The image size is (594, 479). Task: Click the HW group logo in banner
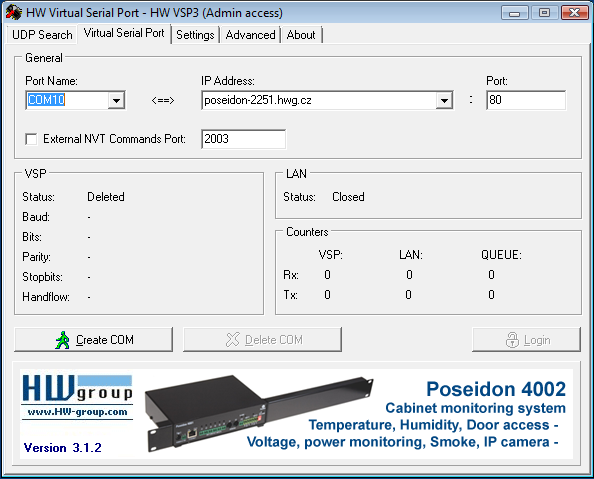point(77,388)
